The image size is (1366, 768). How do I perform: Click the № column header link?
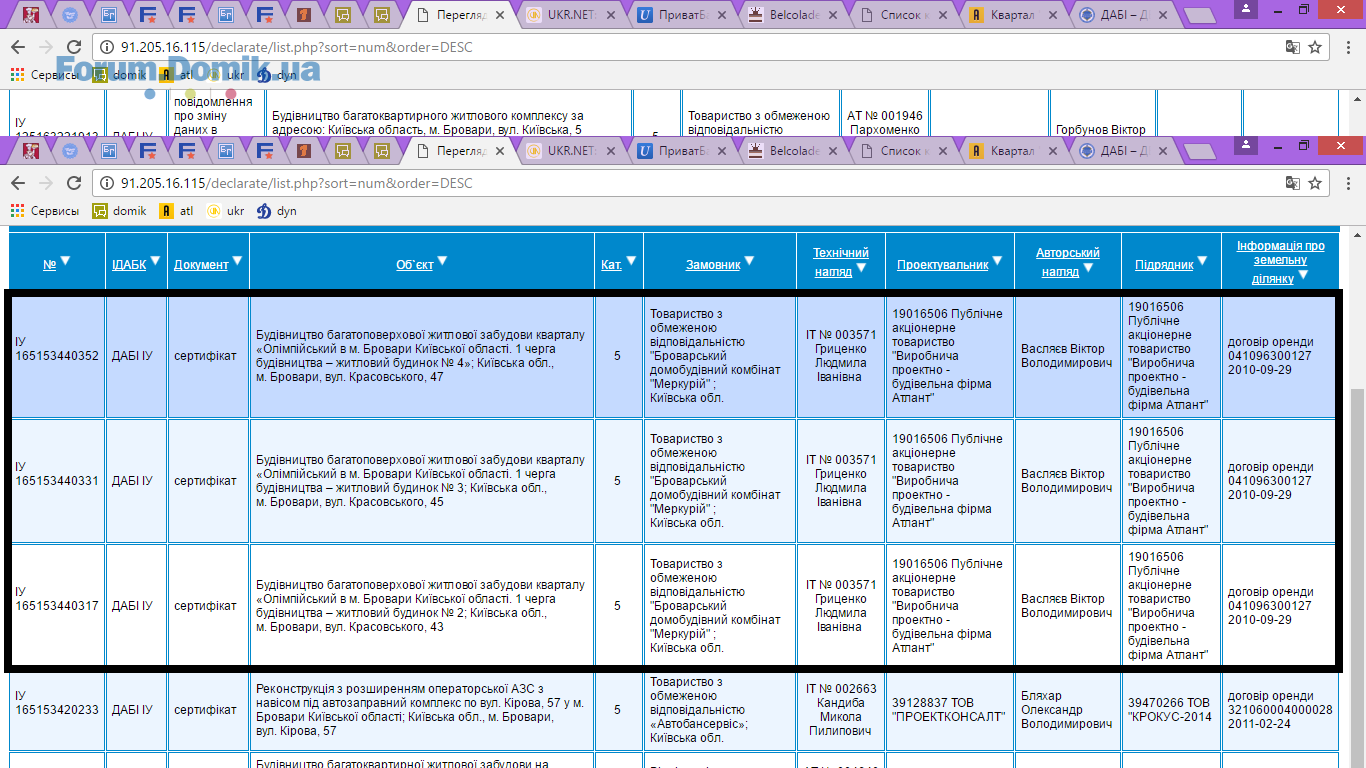click(49, 265)
